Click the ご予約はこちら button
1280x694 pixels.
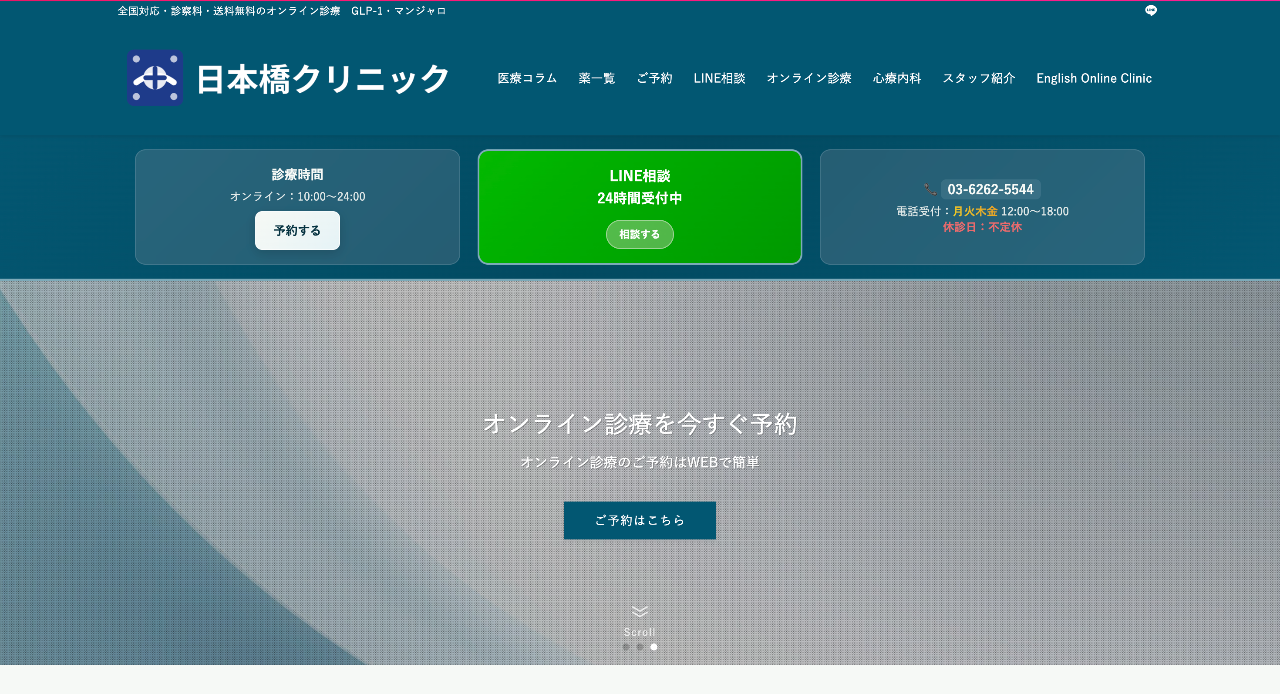[639, 520]
